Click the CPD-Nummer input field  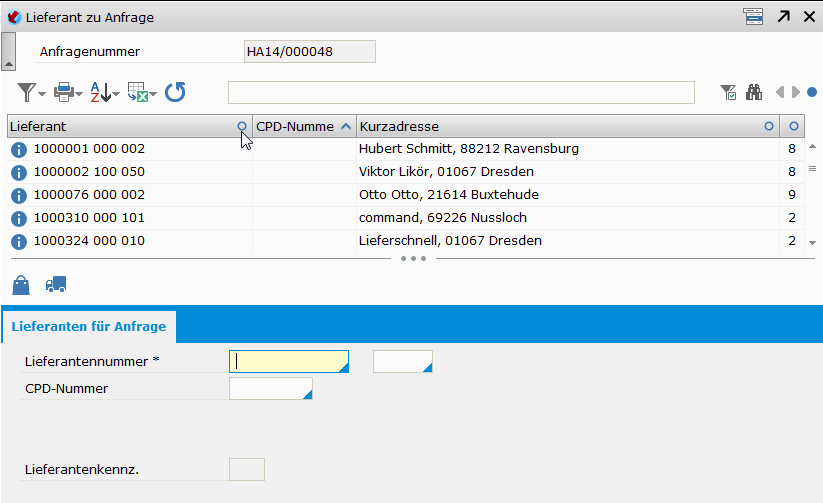point(271,389)
